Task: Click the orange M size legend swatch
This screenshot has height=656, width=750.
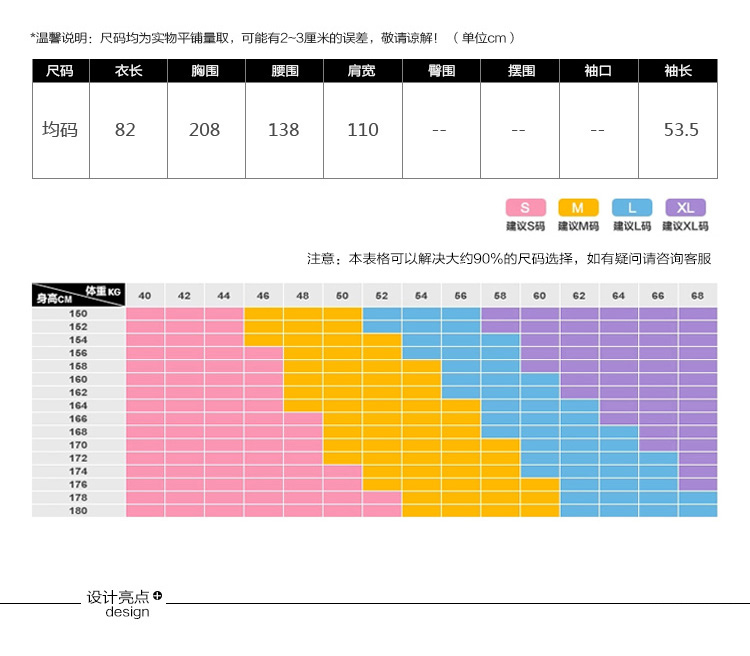Action: coord(578,208)
